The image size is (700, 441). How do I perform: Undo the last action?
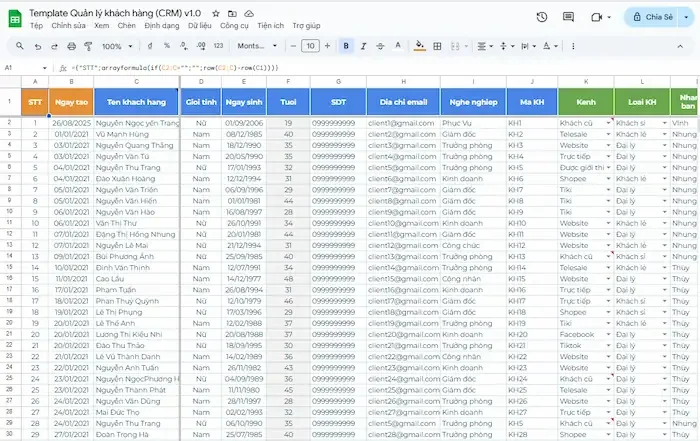(x=38, y=46)
